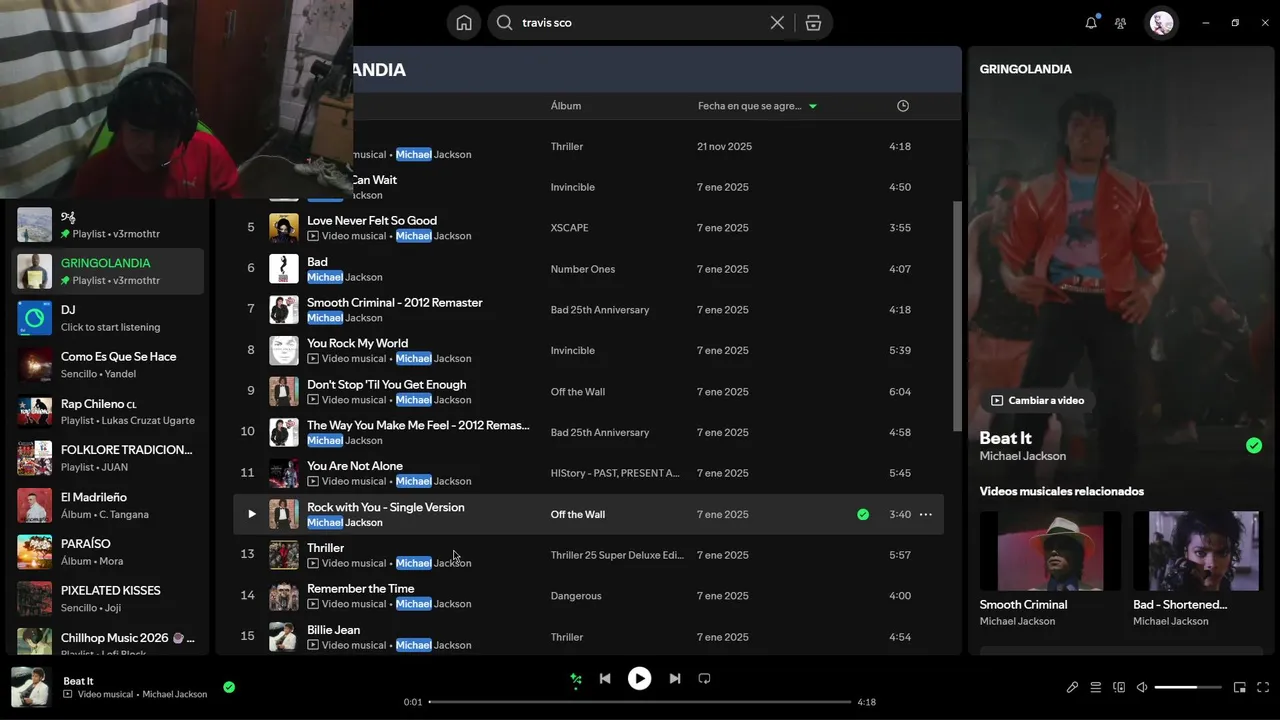This screenshot has height=720, width=1280.
Task: Toggle smart shuffle
Action: pos(576,679)
